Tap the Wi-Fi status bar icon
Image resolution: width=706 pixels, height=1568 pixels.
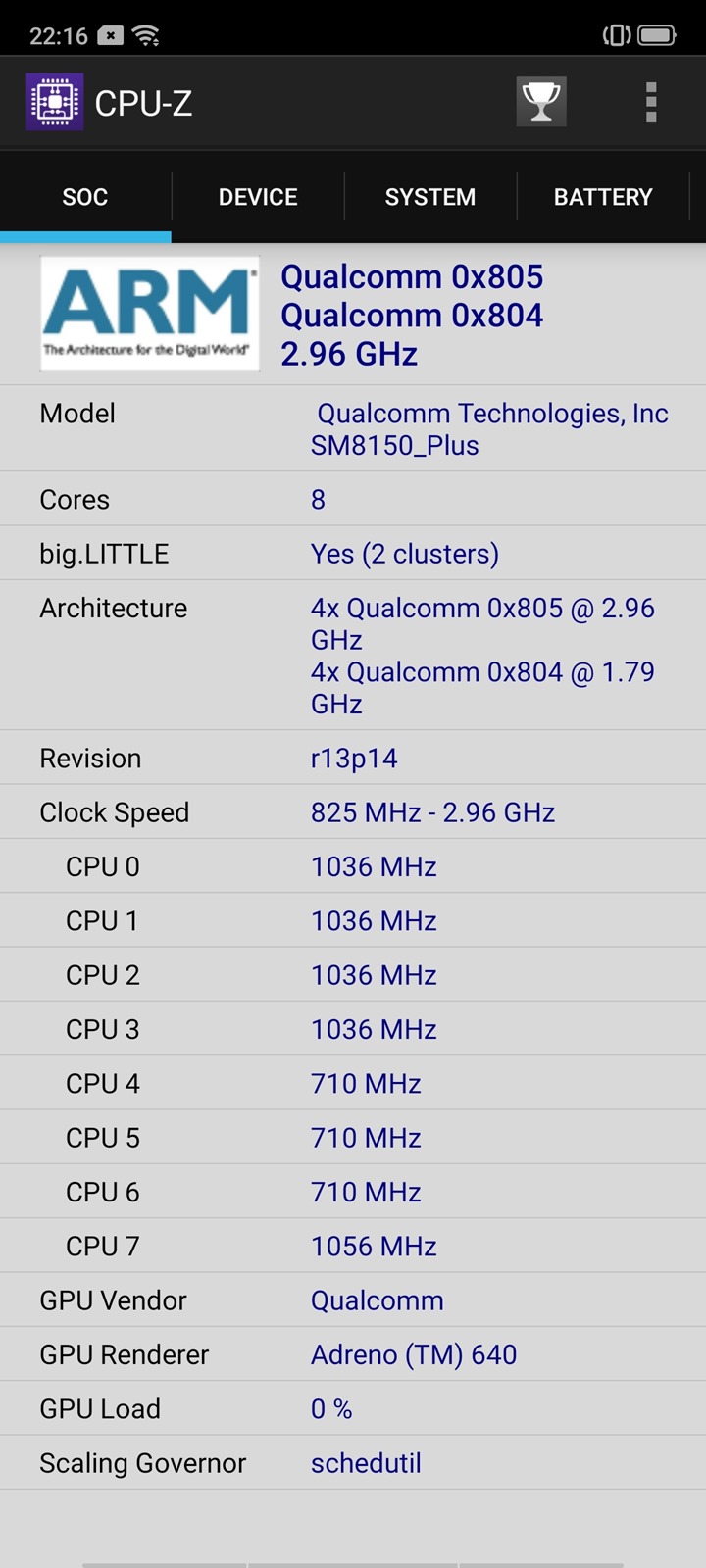(x=147, y=36)
